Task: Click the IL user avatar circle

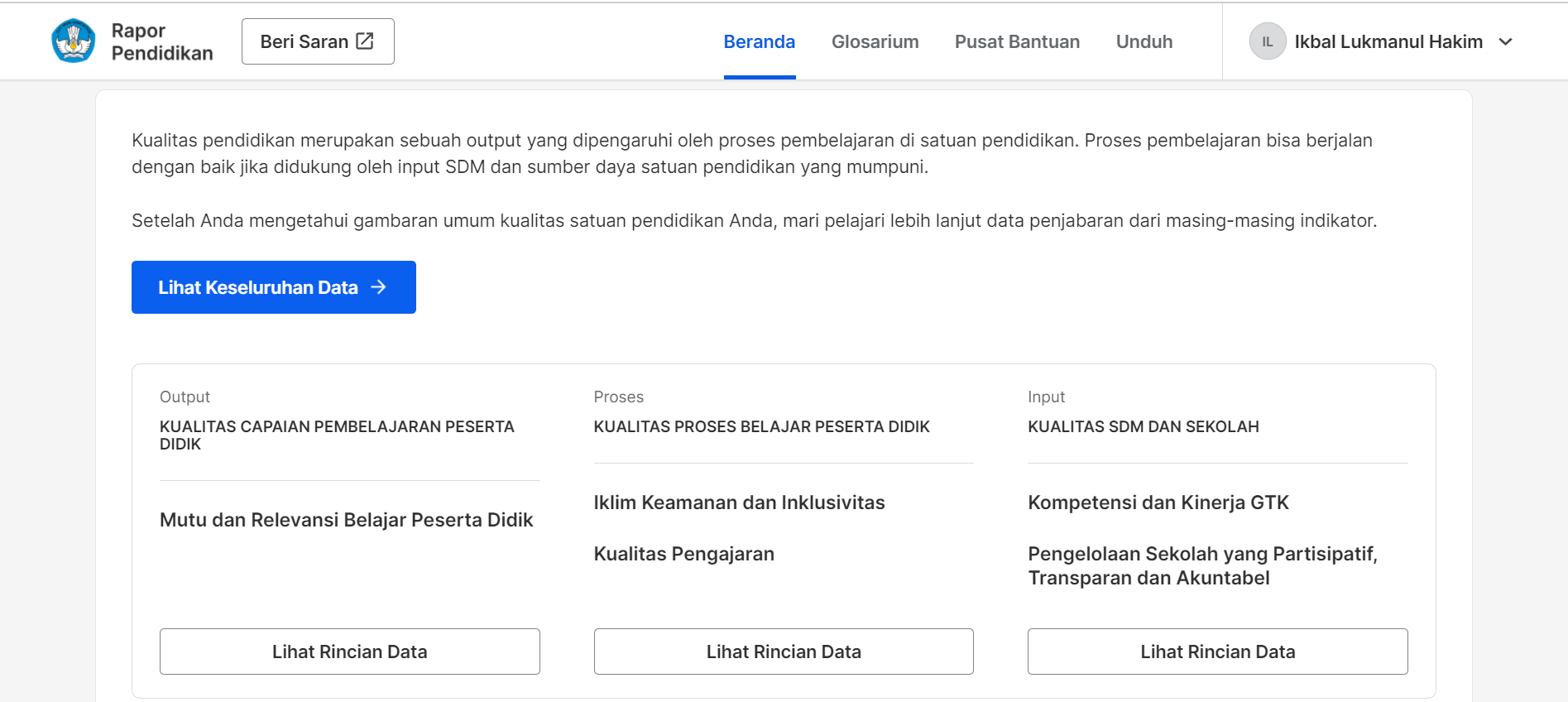Action: tap(1267, 41)
